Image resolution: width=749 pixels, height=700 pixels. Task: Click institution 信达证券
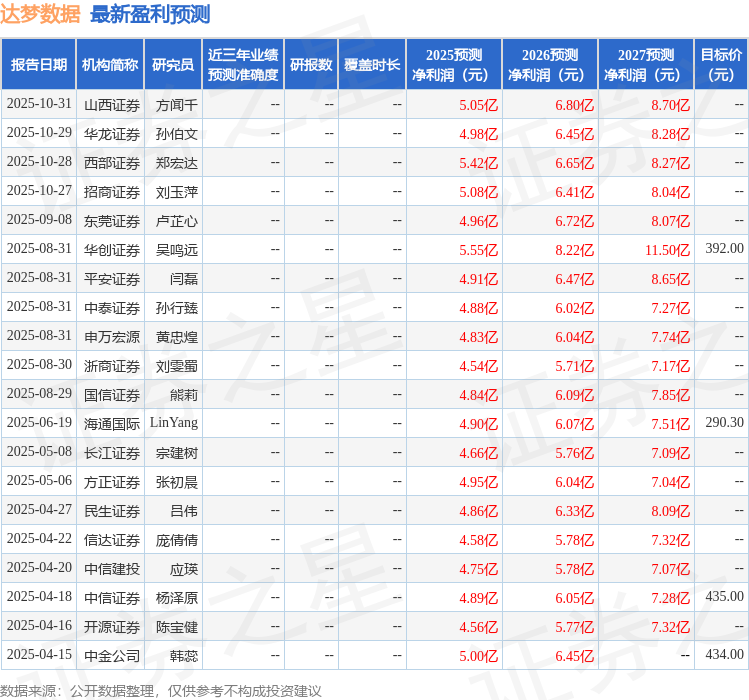click(x=112, y=540)
